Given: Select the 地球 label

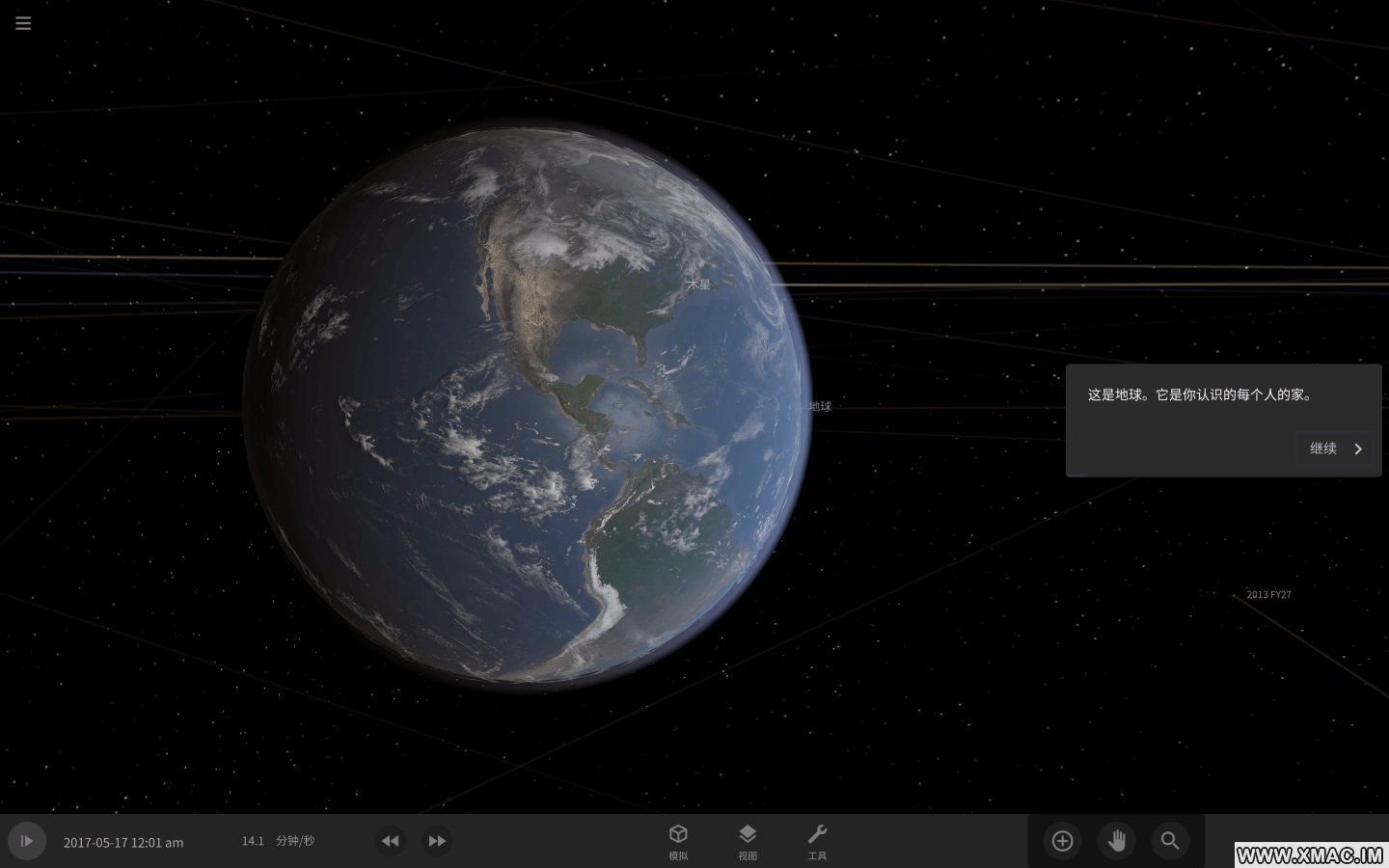Looking at the screenshot, I should tap(820, 406).
